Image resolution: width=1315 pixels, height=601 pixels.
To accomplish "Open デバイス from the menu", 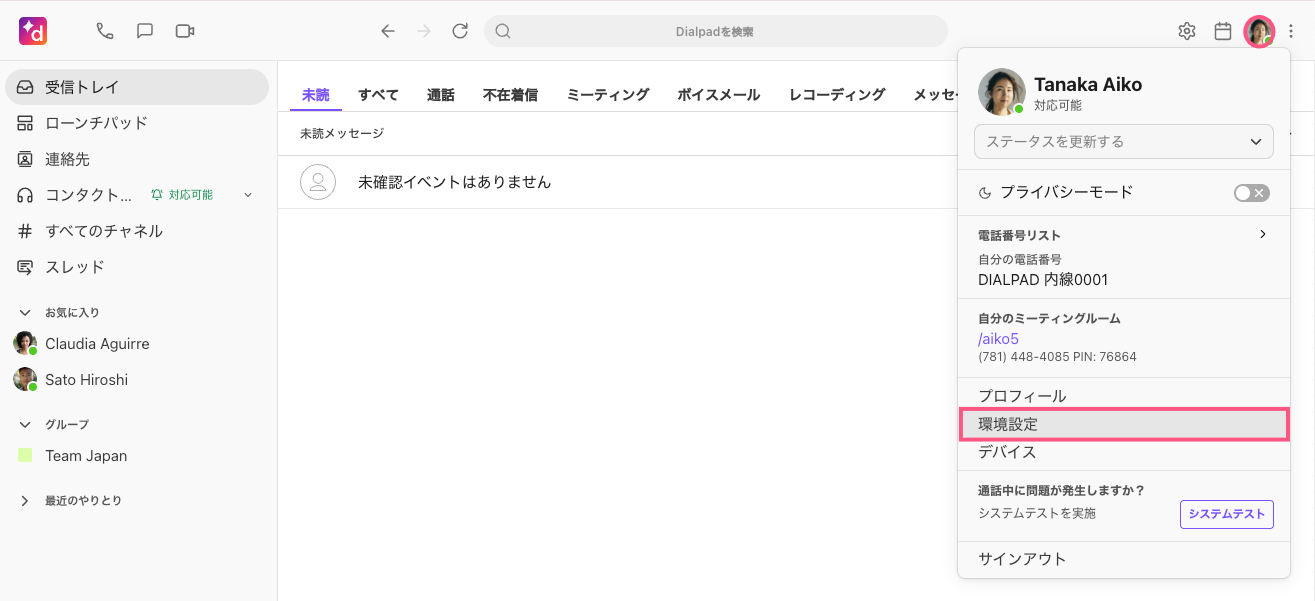I will (1124, 452).
